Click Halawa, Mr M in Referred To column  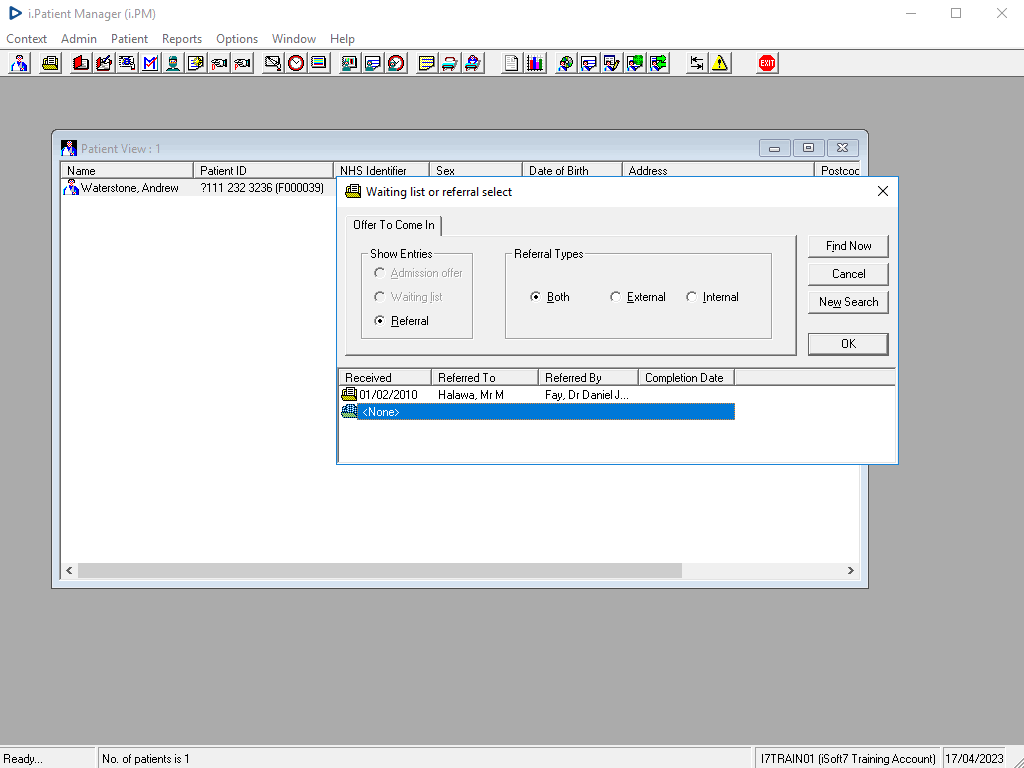tap(471, 395)
